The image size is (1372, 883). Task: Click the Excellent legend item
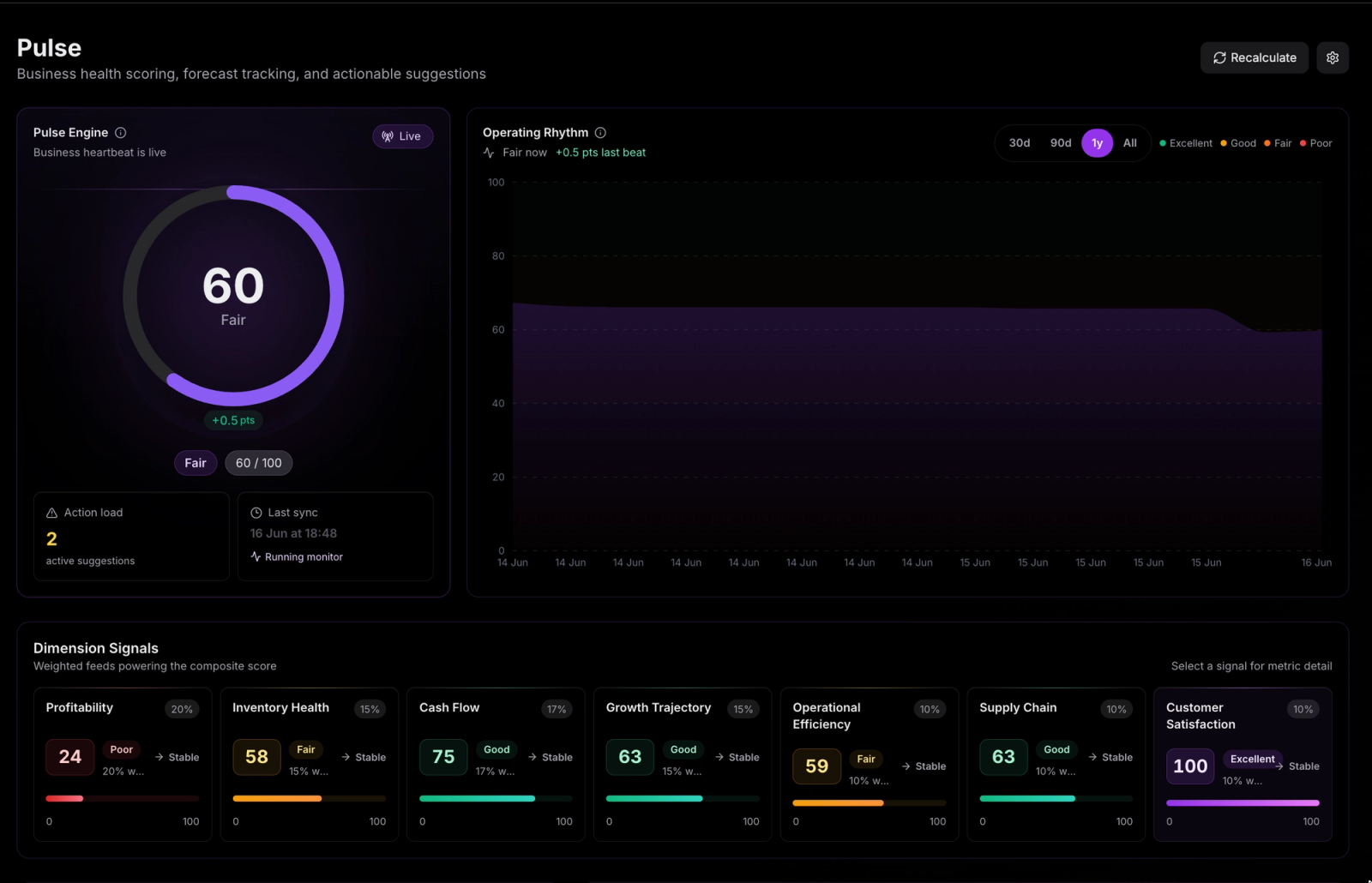click(x=1186, y=143)
